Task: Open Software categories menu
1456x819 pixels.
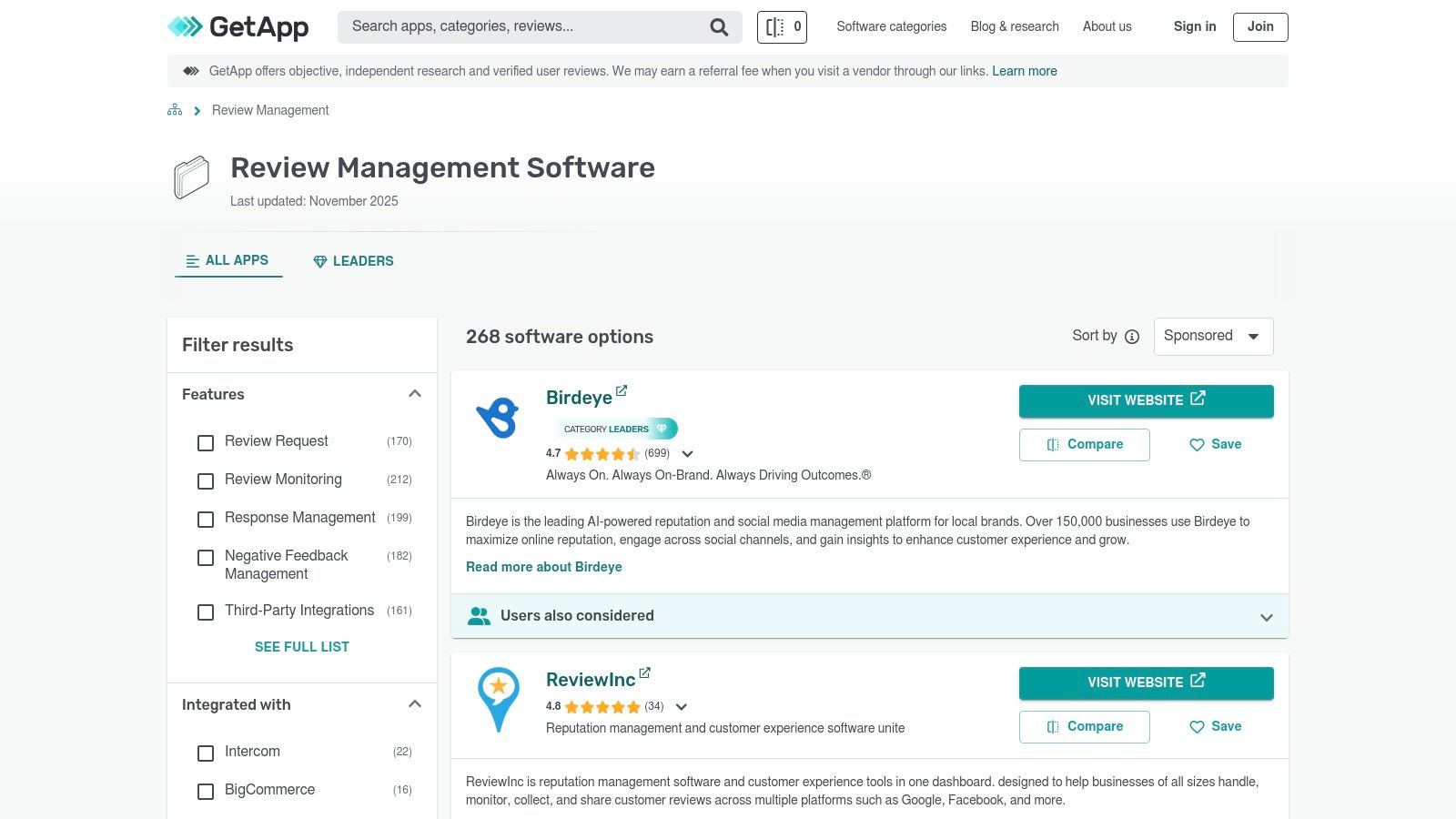Action: click(x=891, y=26)
